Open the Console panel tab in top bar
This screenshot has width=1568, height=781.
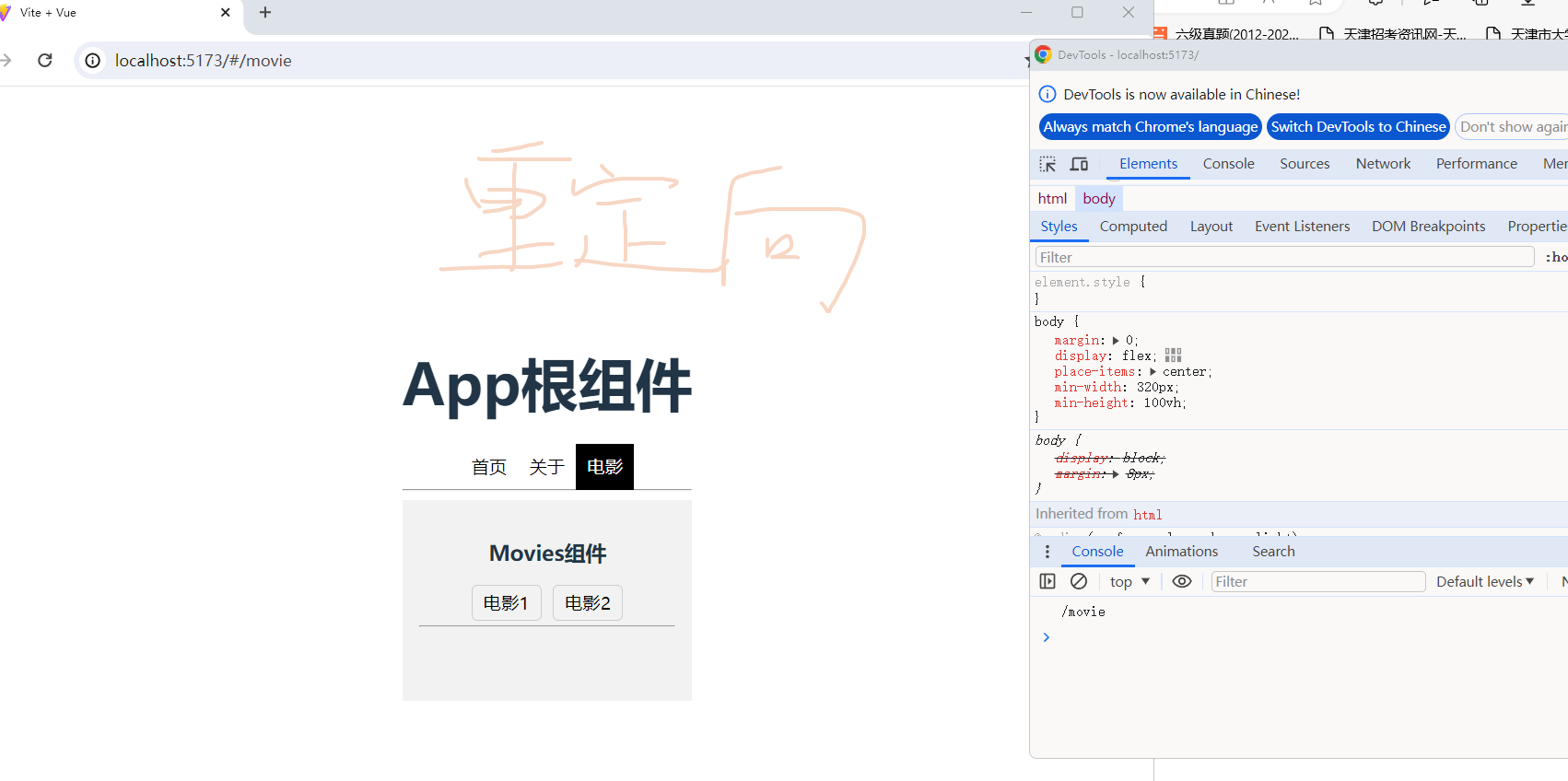[x=1228, y=164]
